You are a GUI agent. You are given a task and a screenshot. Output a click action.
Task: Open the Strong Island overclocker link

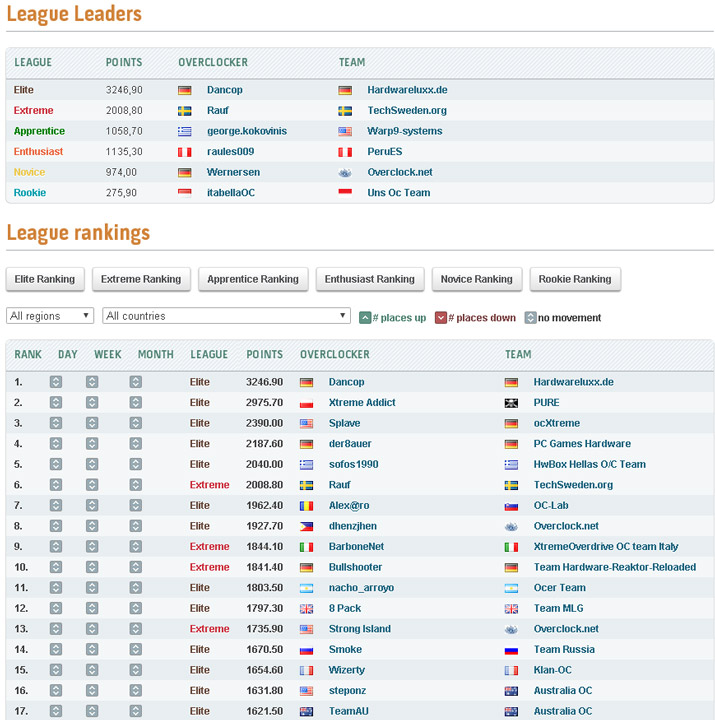[360, 629]
